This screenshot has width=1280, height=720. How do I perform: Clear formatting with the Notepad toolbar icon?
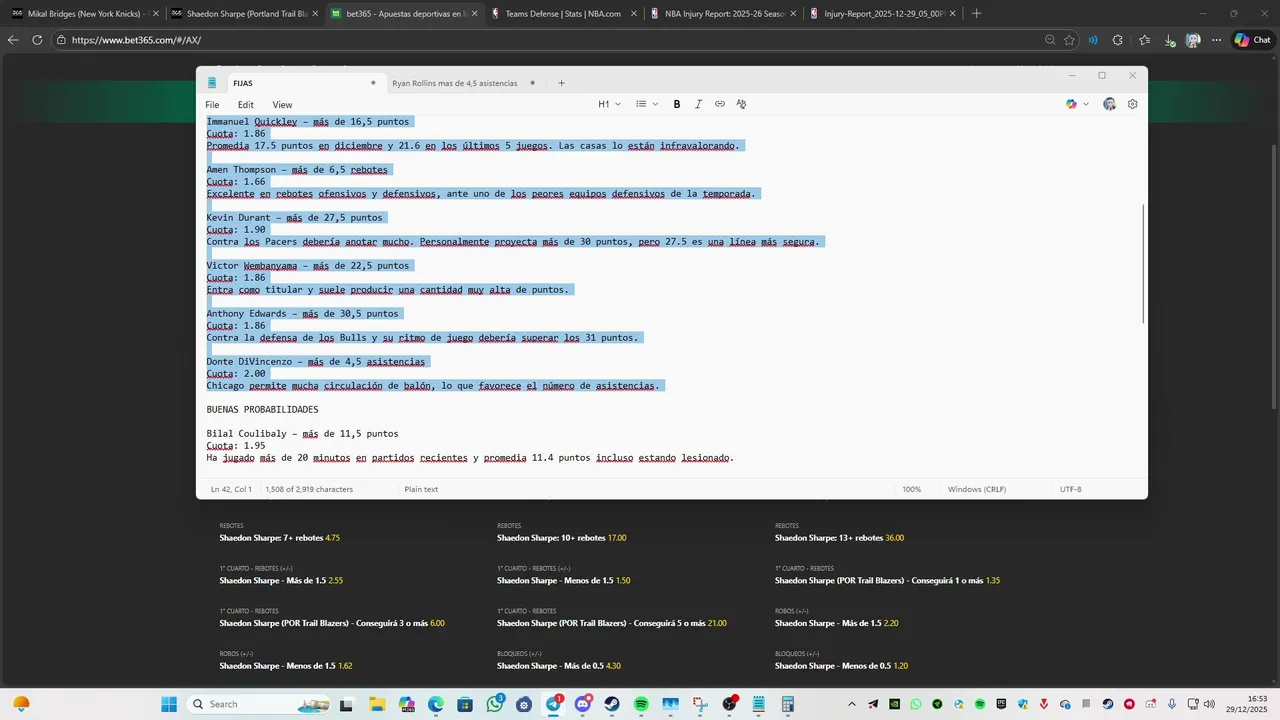tap(741, 104)
